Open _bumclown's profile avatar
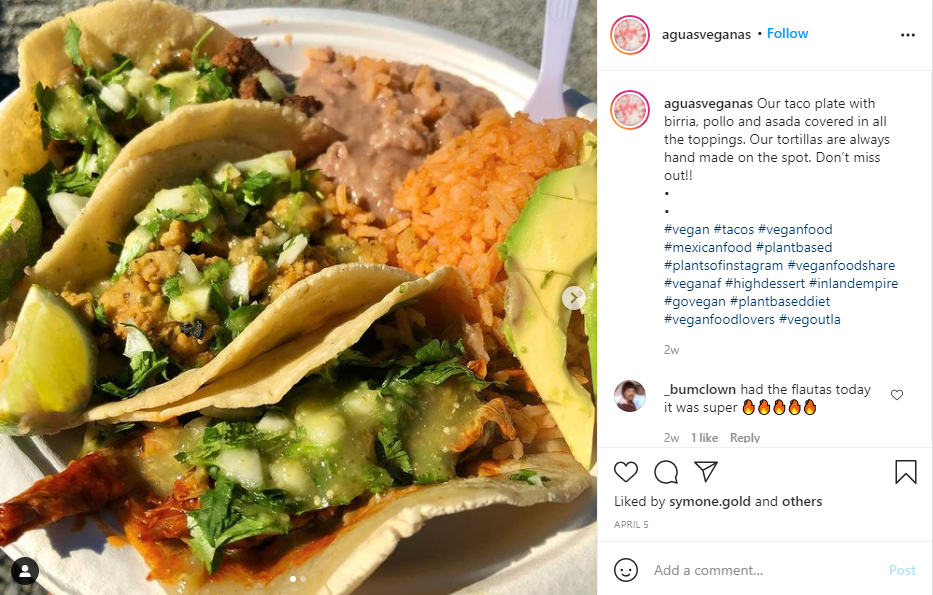Image resolution: width=933 pixels, height=595 pixels. click(630, 396)
